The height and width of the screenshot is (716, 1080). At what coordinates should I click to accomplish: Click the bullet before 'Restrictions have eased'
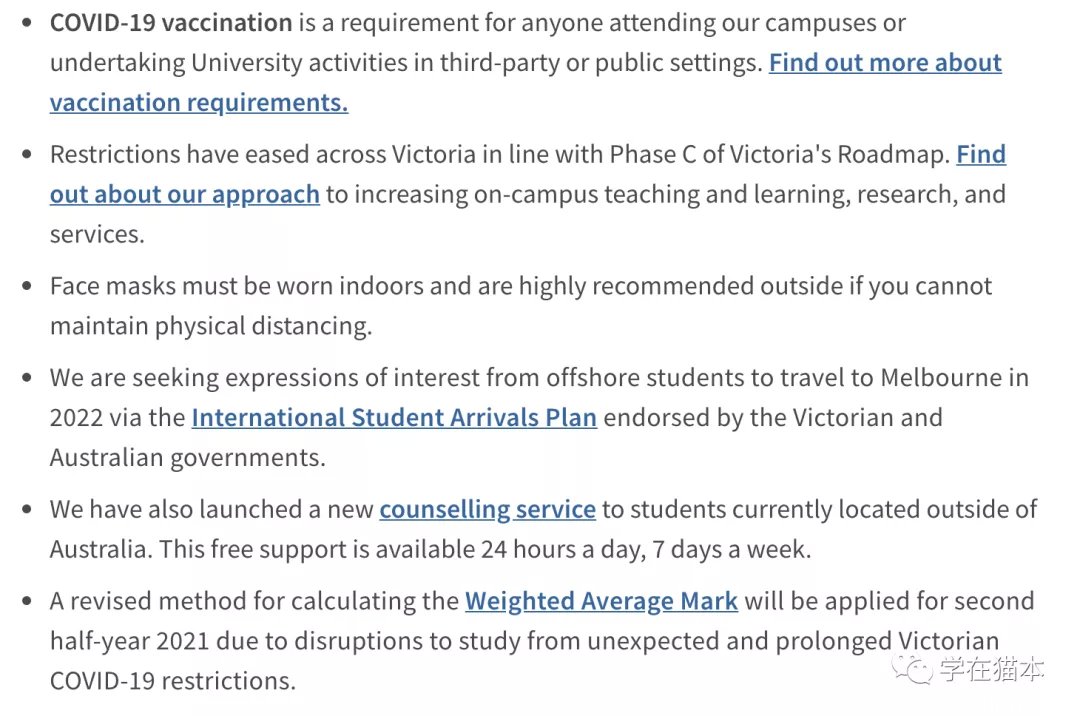click(27, 154)
